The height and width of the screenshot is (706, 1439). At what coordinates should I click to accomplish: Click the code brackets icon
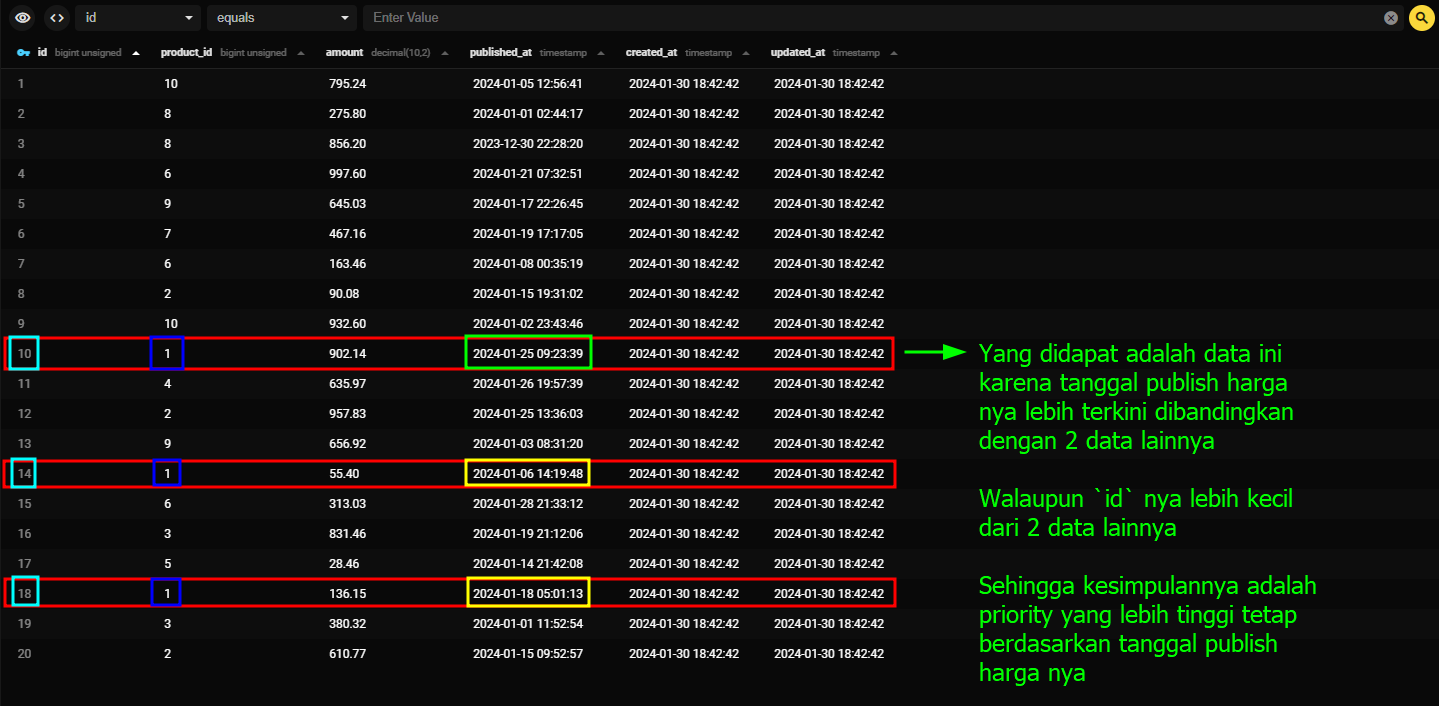56,18
